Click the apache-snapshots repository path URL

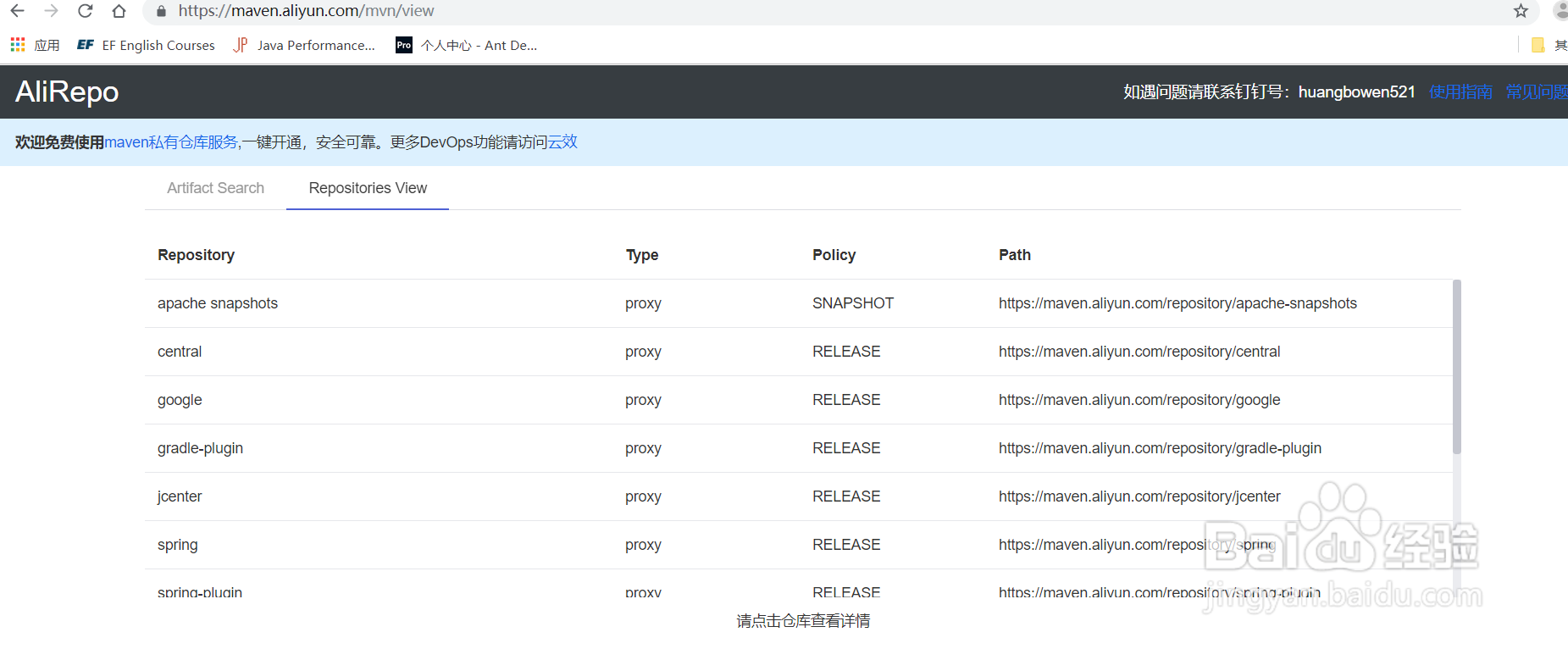[1177, 303]
